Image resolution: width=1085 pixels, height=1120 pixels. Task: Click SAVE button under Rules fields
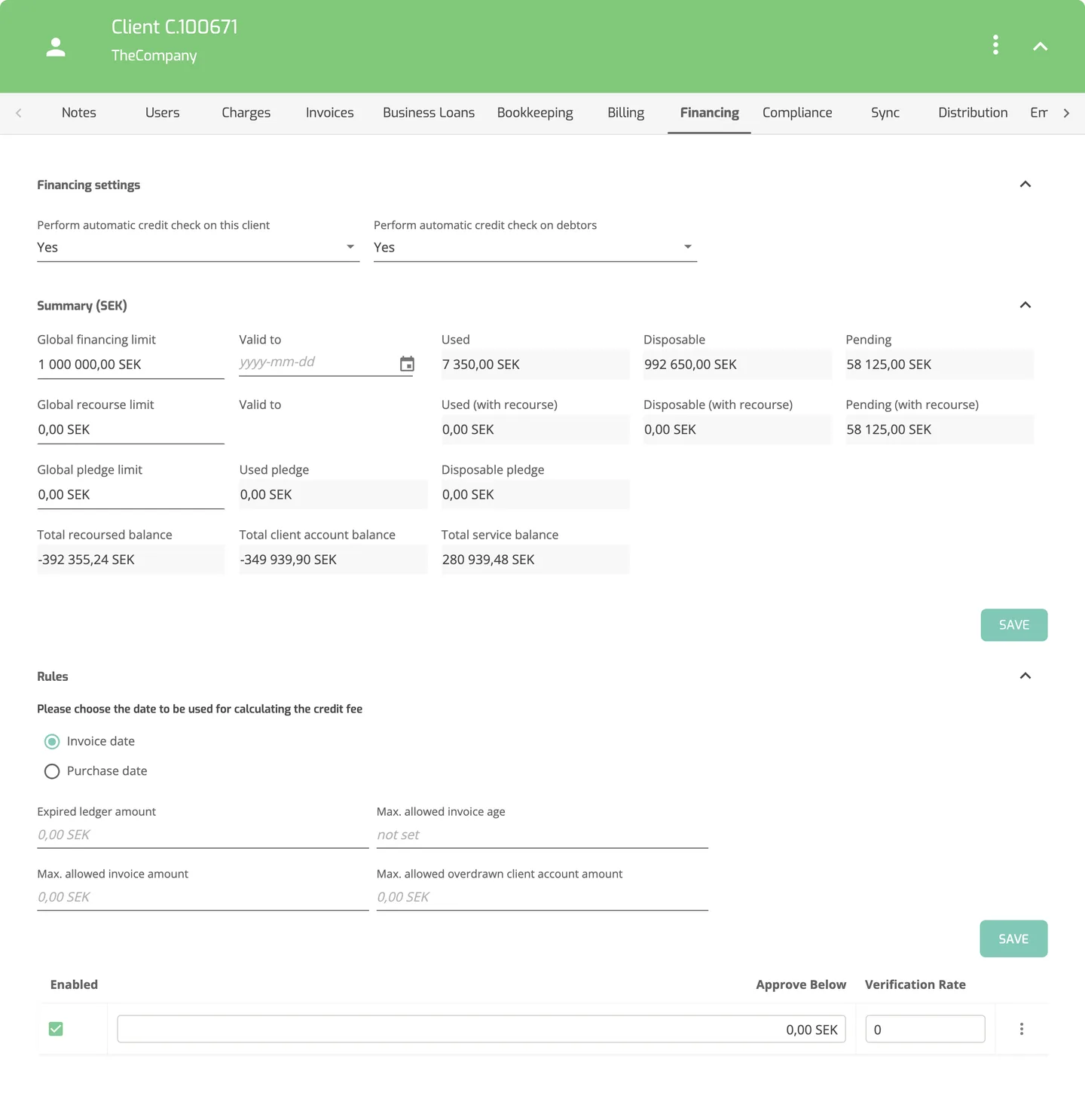click(1013, 939)
